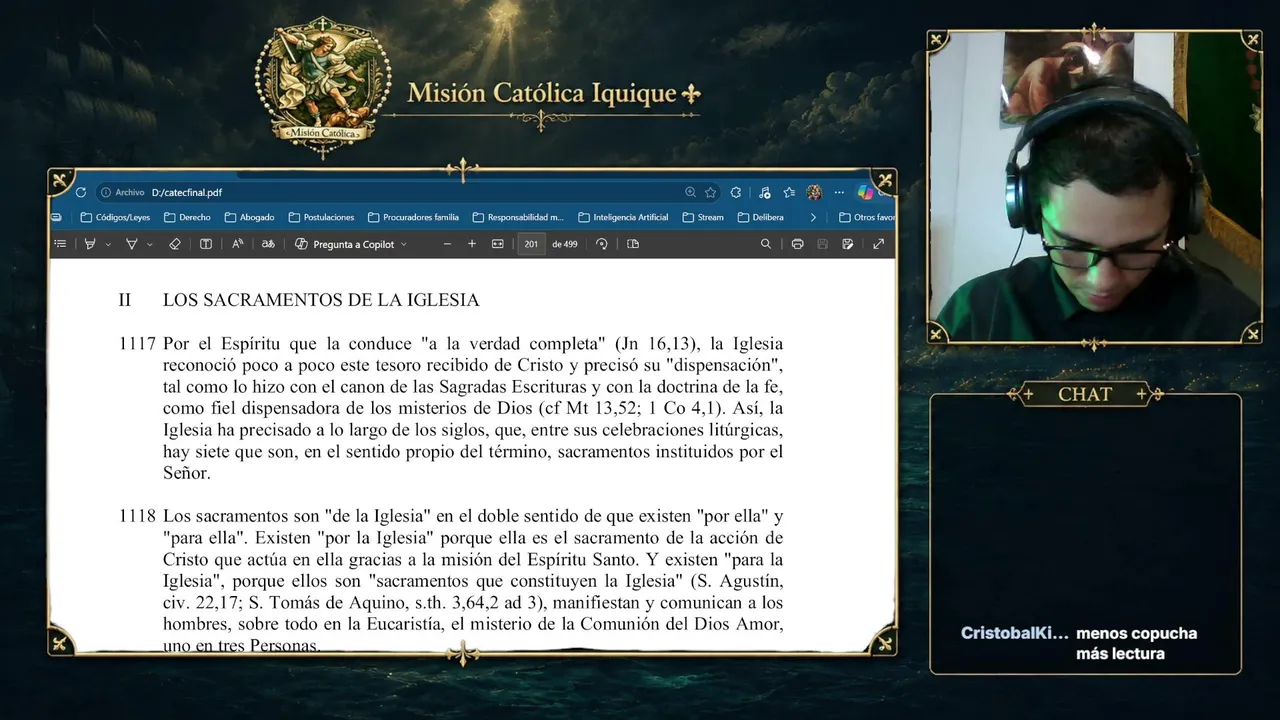Open the Otros favoritos folder
Viewport: 1280px width, 720px height.
click(866, 217)
